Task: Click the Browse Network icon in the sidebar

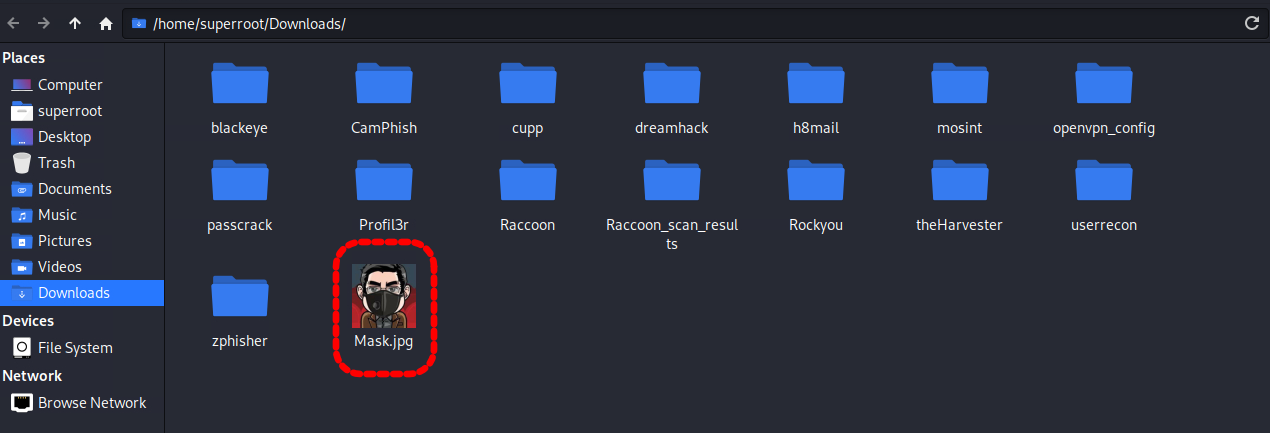Action: pyautogui.click(x=22, y=403)
